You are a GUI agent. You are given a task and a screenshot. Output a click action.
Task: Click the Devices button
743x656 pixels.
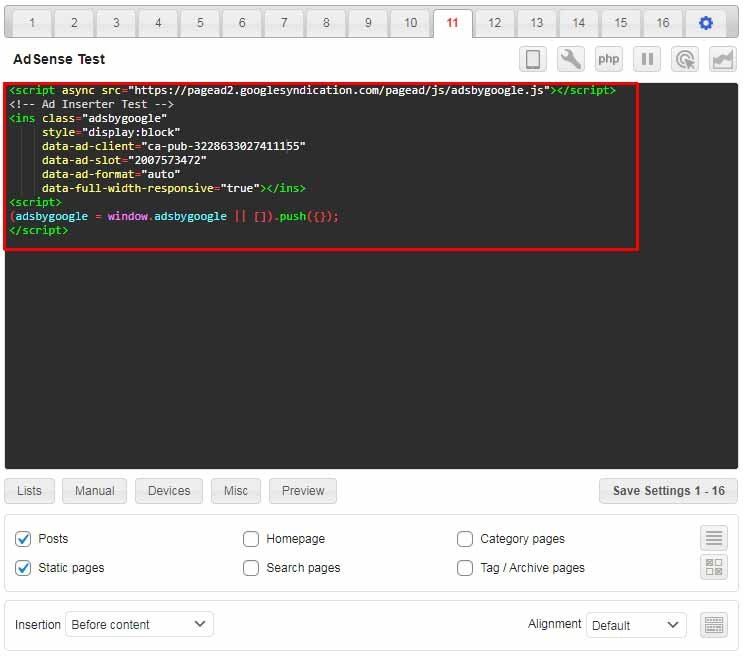(x=169, y=491)
